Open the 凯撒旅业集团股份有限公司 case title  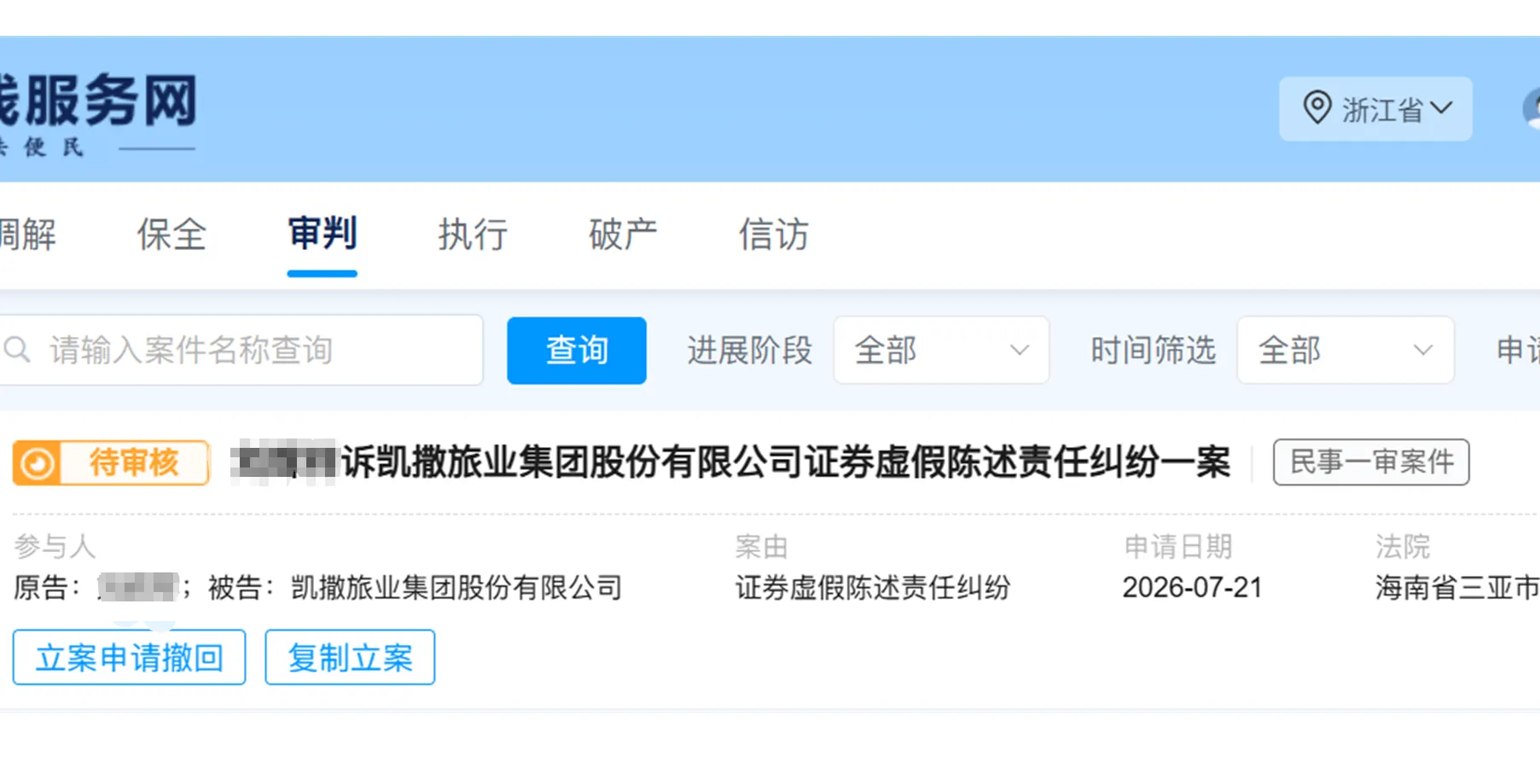pos(731,462)
